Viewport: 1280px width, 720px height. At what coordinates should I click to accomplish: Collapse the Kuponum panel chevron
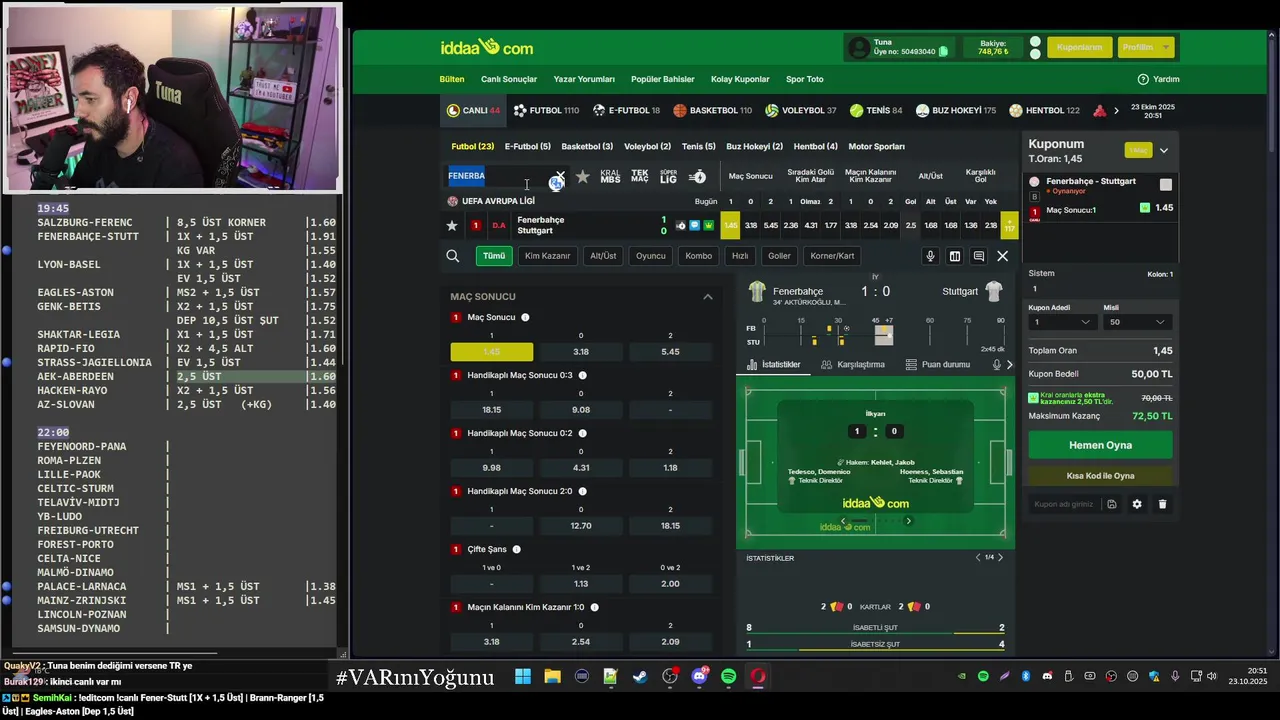(x=1164, y=150)
